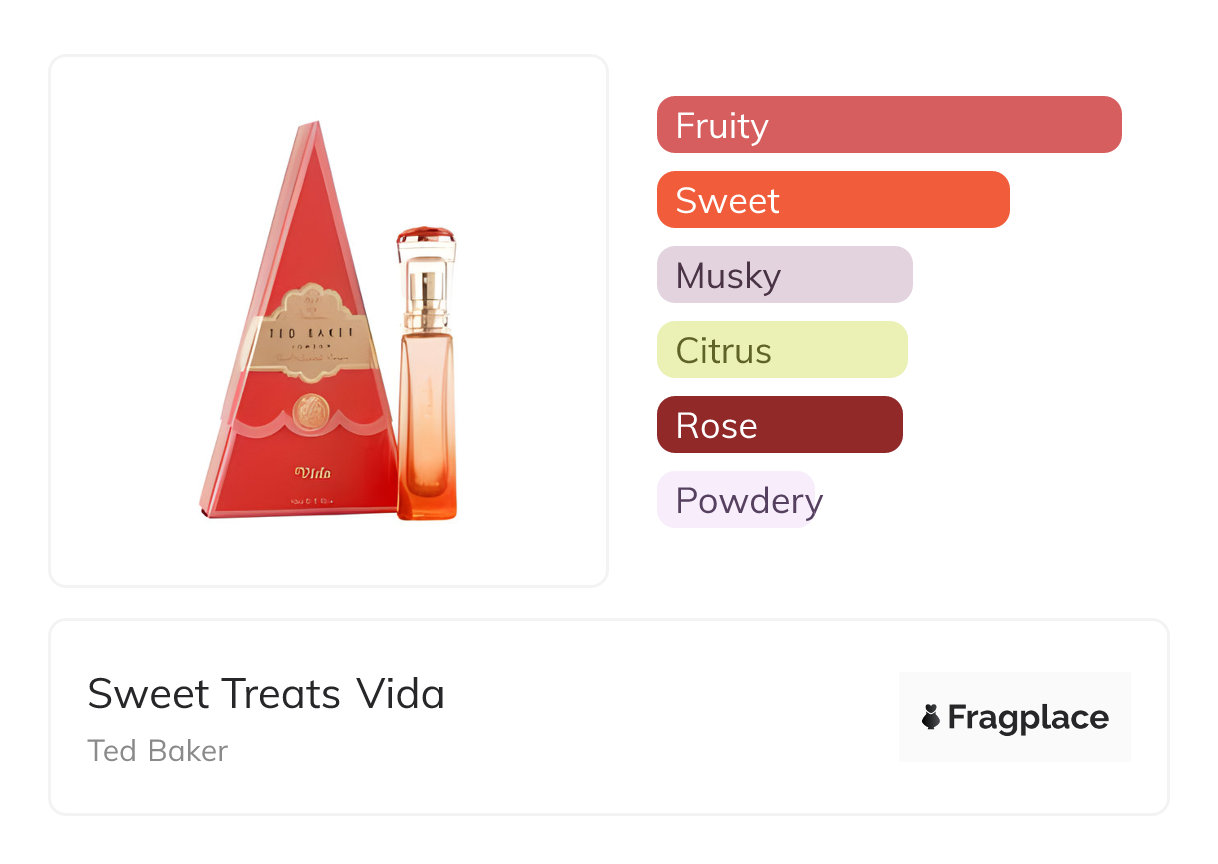Choose the Citrus accord bar
This screenshot has width=1218, height=864.
pyautogui.click(x=781, y=350)
